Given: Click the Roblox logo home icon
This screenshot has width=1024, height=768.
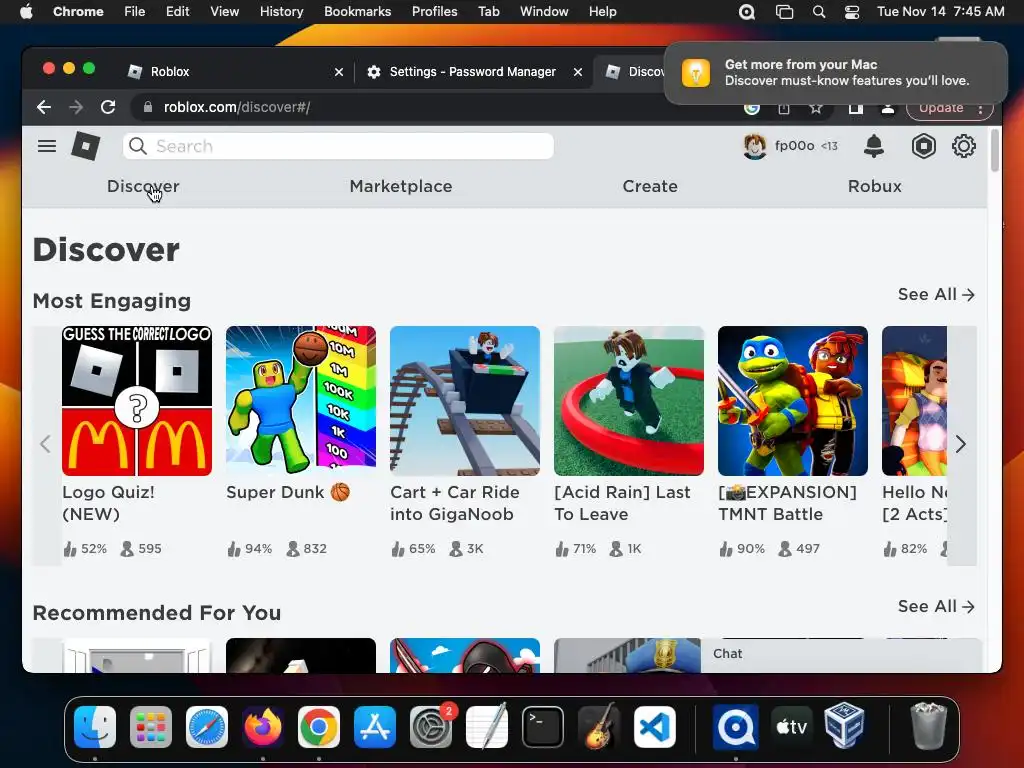Looking at the screenshot, I should click(x=86, y=146).
